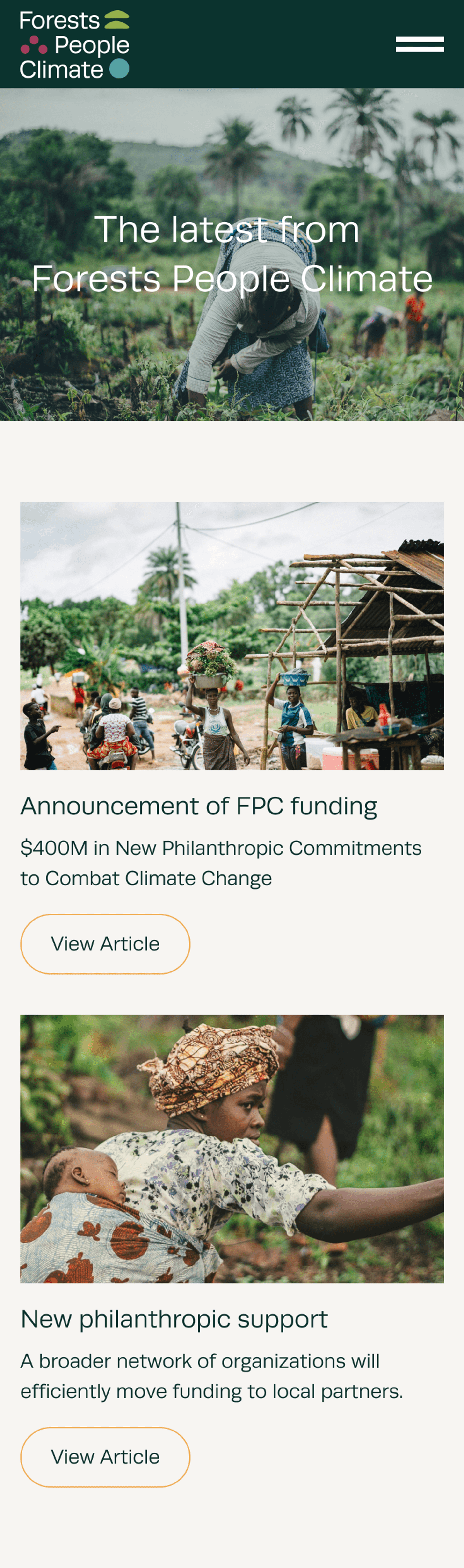Click the word "People" in the logo
Screen dimensions: 464x1568
pyautogui.click(x=91, y=45)
